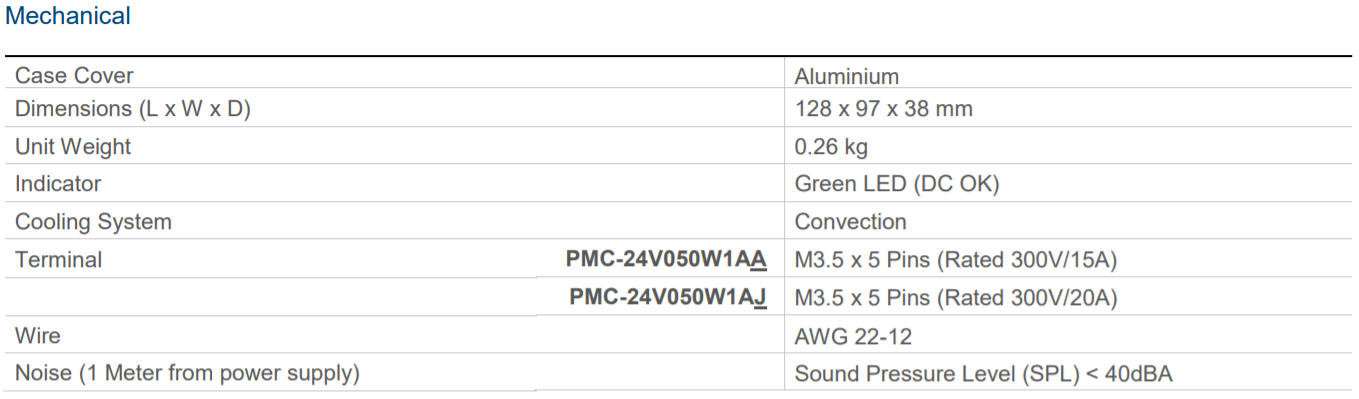
Task: Select the Terminal row label
Action: click(x=58, y=260)
